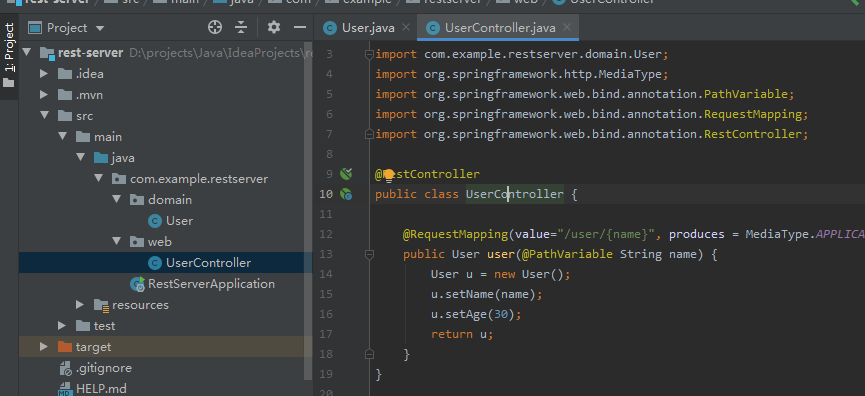Click the UserController class icon in tree
865x396 pixels.
click(x=155, y=263)
